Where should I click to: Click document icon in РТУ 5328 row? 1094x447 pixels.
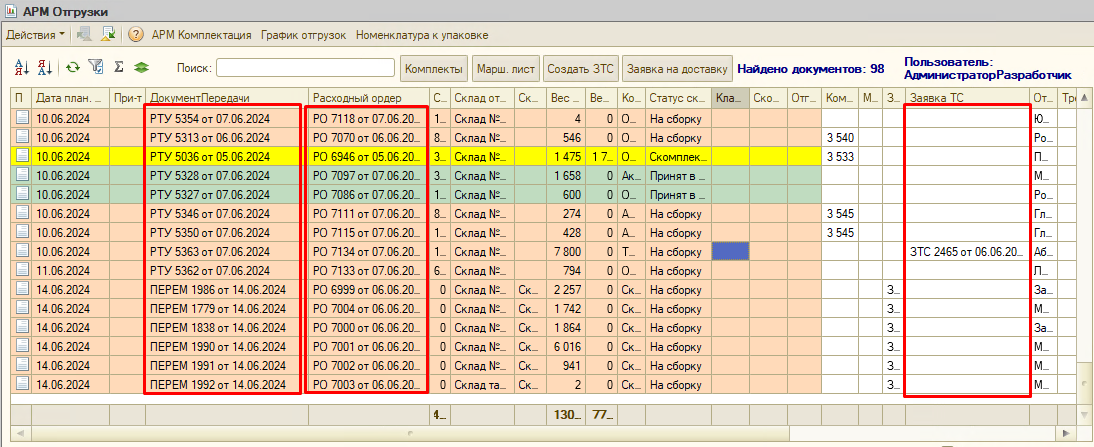(x=22, y=175)
